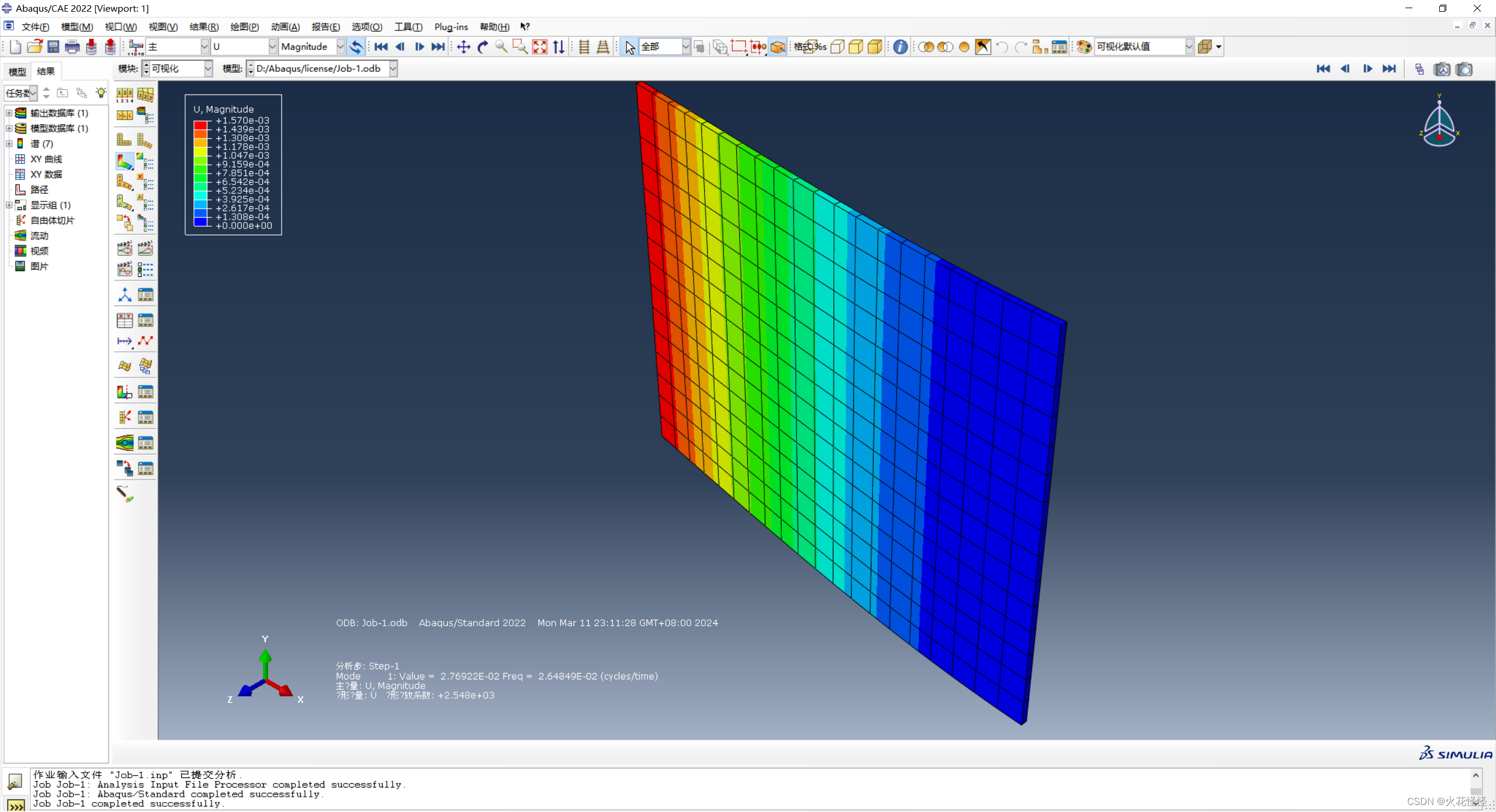This screenshot has width=1496, height=812.
Task: Toggle wireframe render style
Action: (x=837, y=47)
